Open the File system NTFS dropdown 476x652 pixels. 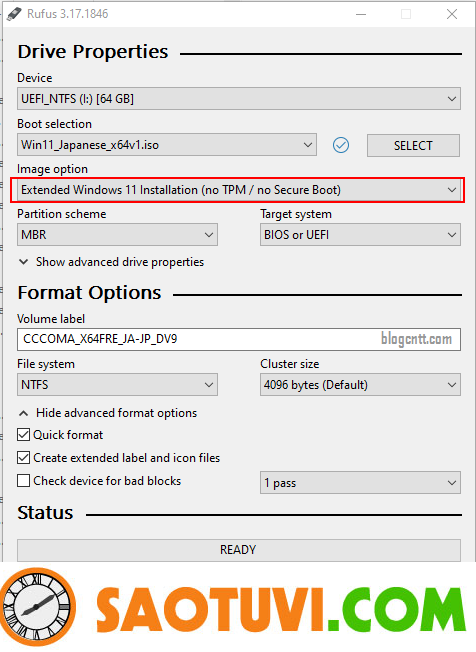(117, 385)
